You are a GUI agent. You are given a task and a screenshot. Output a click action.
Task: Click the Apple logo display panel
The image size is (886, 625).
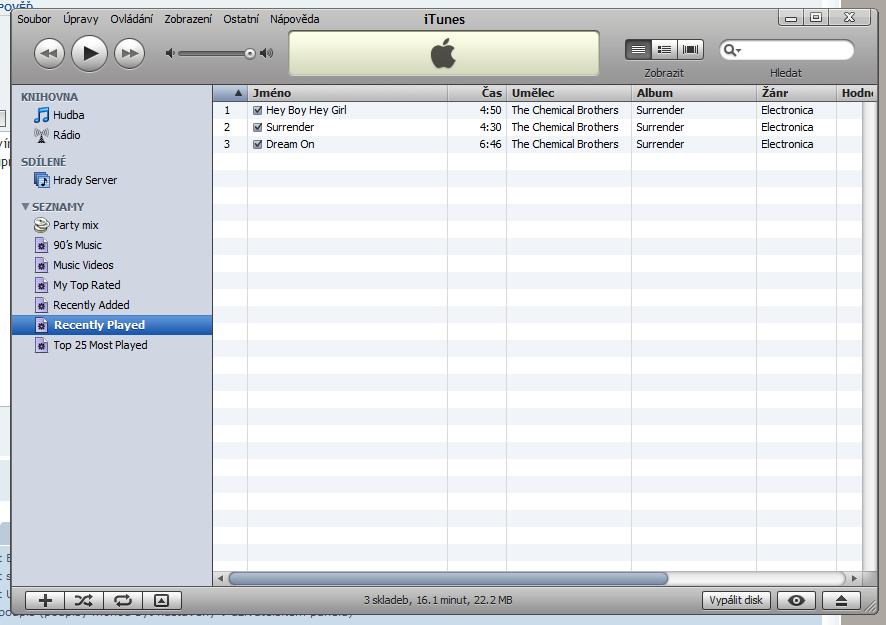point(444,53)
